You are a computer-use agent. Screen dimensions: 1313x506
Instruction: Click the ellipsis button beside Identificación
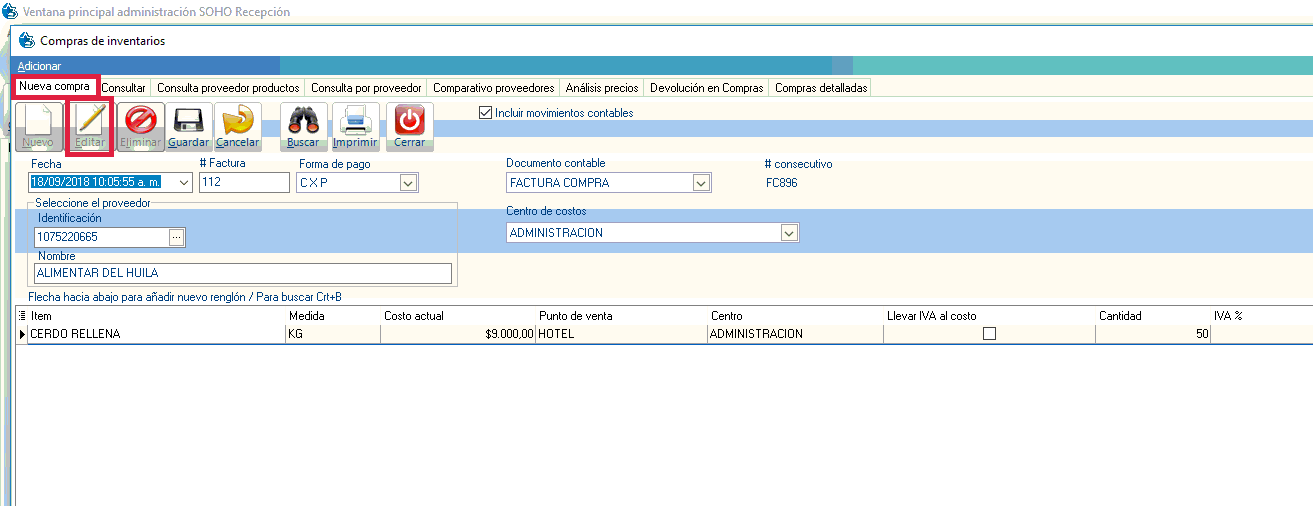click(x=177, y=238)
